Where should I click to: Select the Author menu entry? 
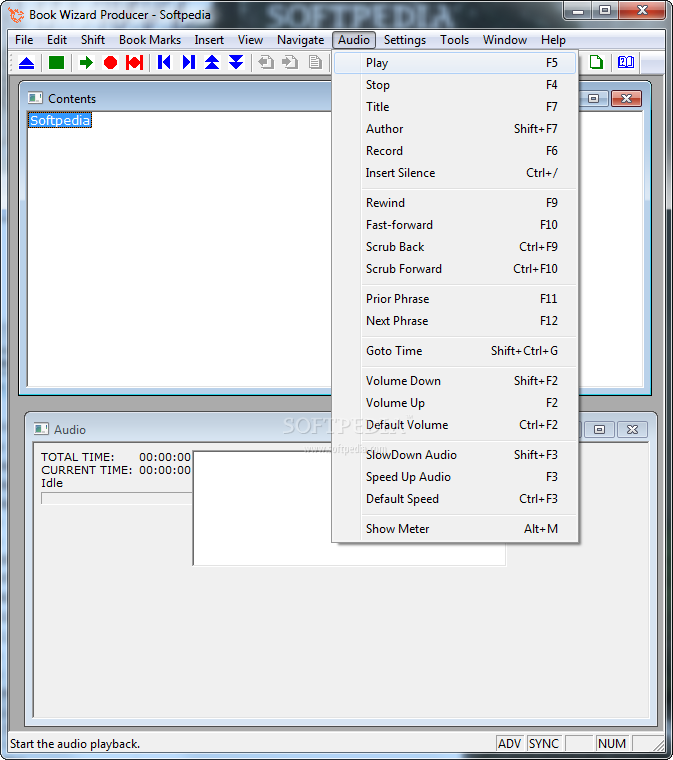[x=455, y=129]
